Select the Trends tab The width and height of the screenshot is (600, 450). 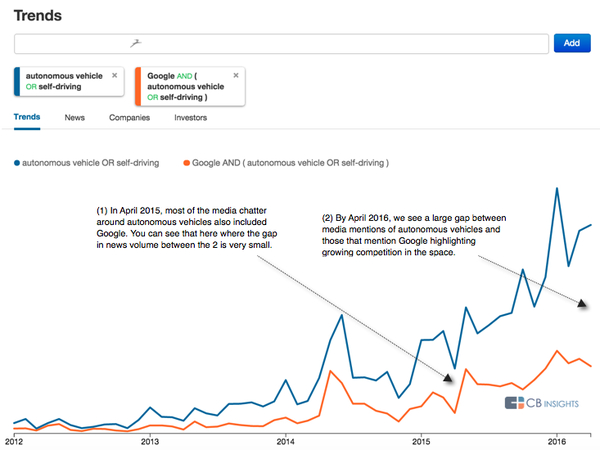(x=27, y=117)
